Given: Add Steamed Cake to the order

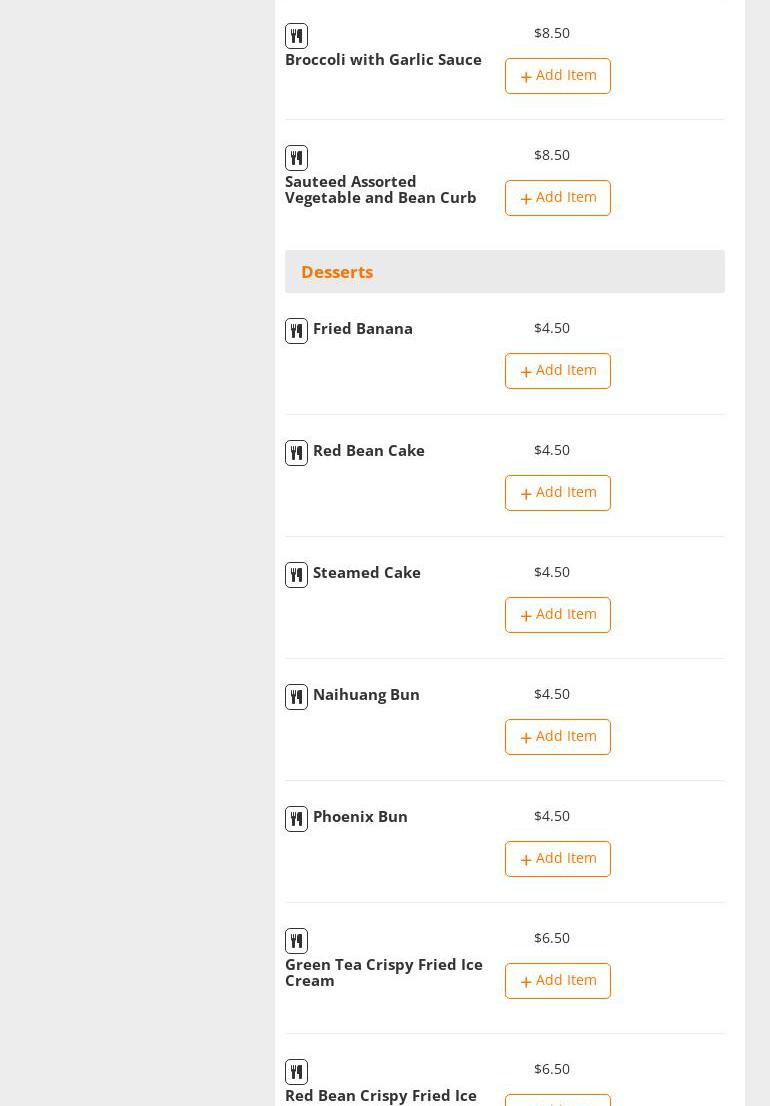Looking at the screenshot, I should click(x=558, y=615).
